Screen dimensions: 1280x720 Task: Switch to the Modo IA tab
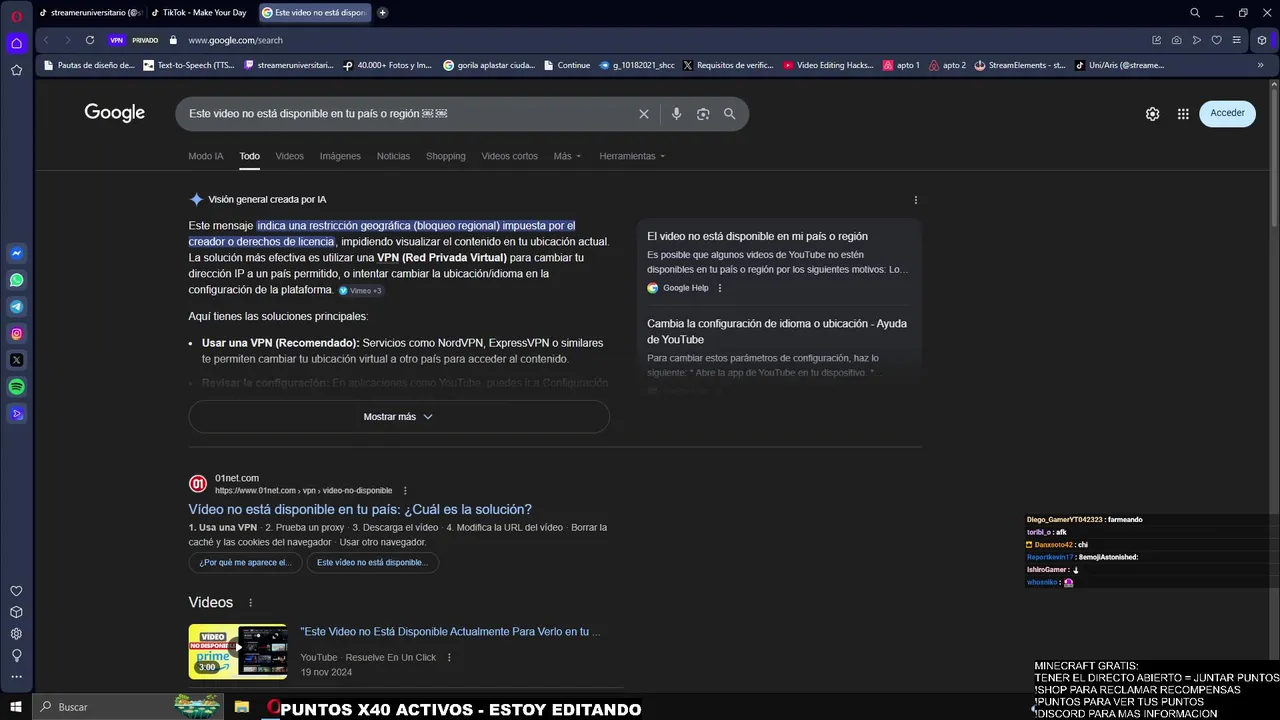[206, 156]
